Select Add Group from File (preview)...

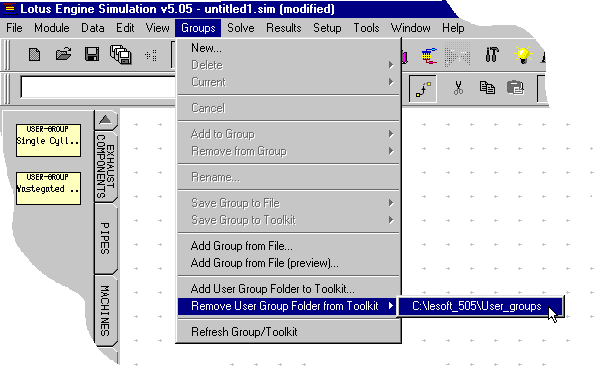click(288, 263)
